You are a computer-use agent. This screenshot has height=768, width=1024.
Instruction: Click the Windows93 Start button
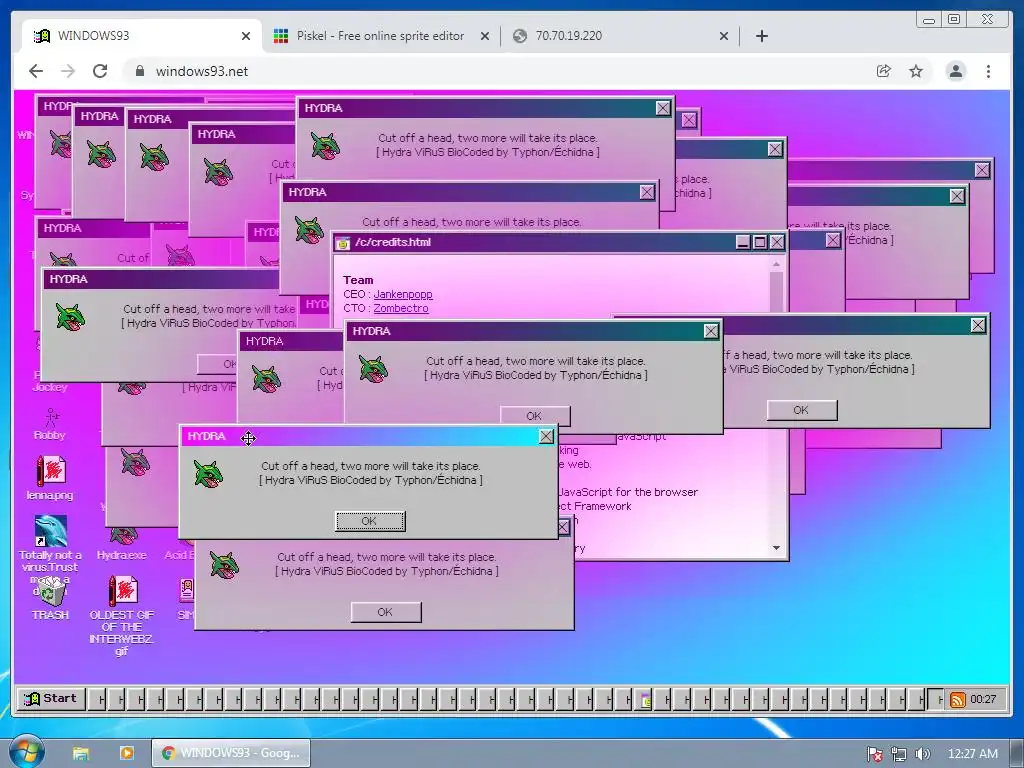[50, 698]
